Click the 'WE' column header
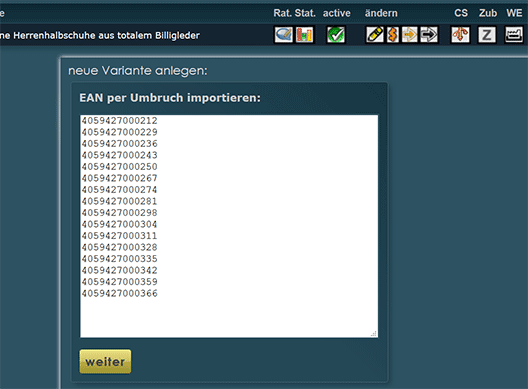This screenshot has height=389, width=528. click(x=514, y=13)
